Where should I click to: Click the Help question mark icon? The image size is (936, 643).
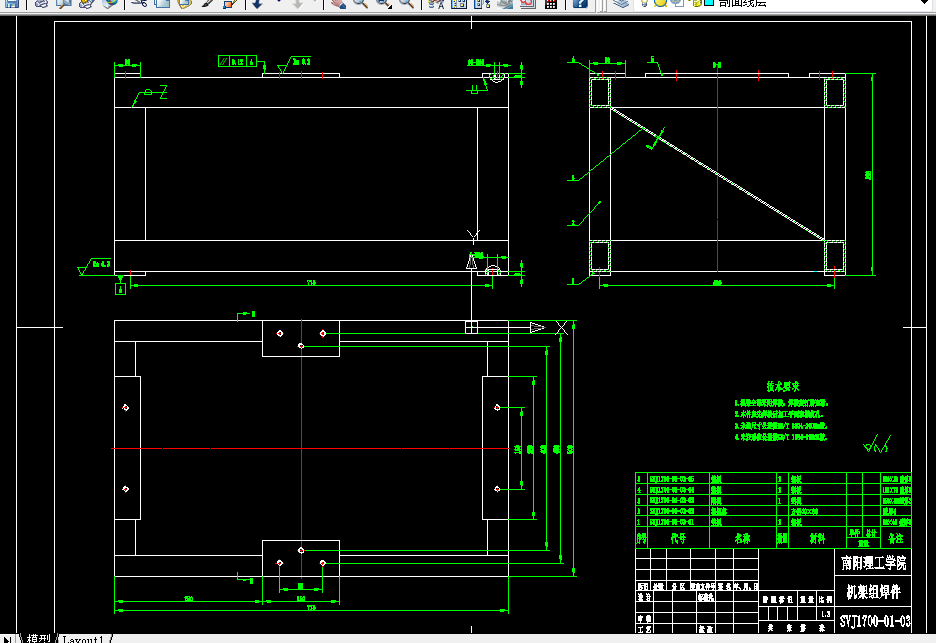(580, 3)
